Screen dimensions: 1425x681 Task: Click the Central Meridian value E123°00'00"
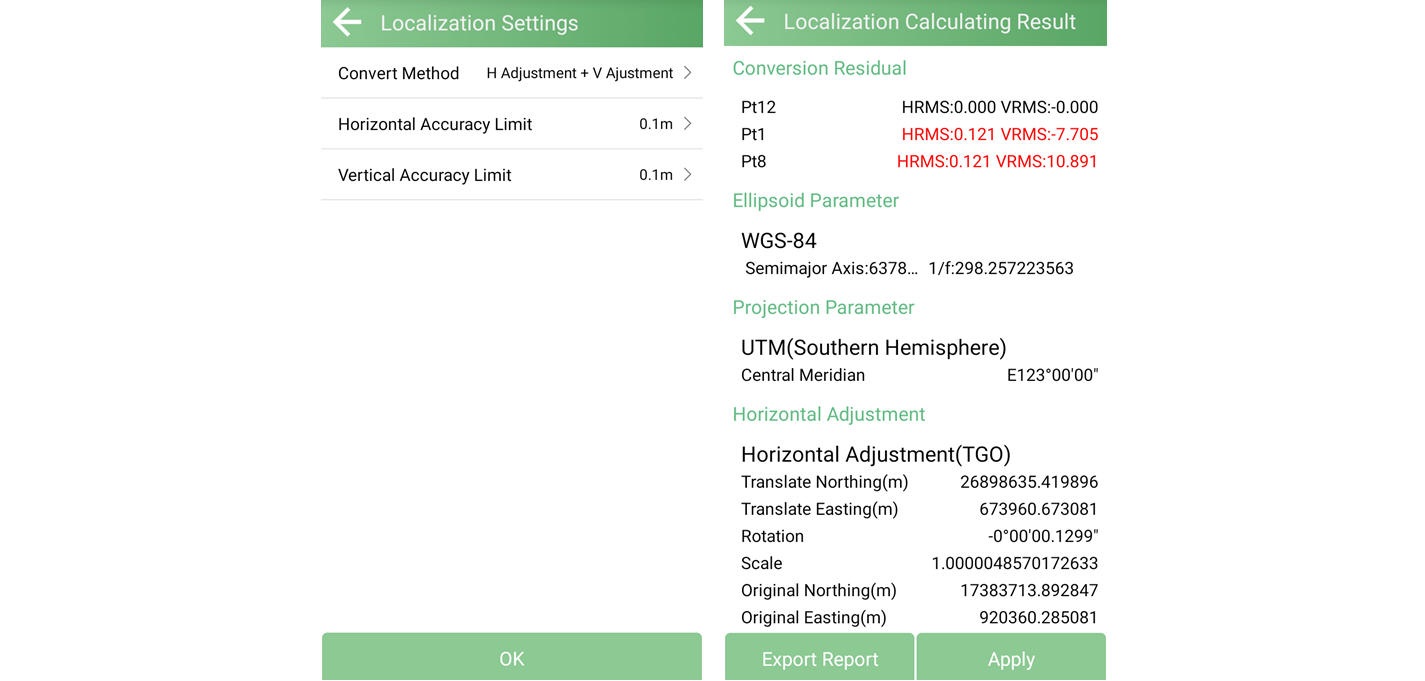1052,375
